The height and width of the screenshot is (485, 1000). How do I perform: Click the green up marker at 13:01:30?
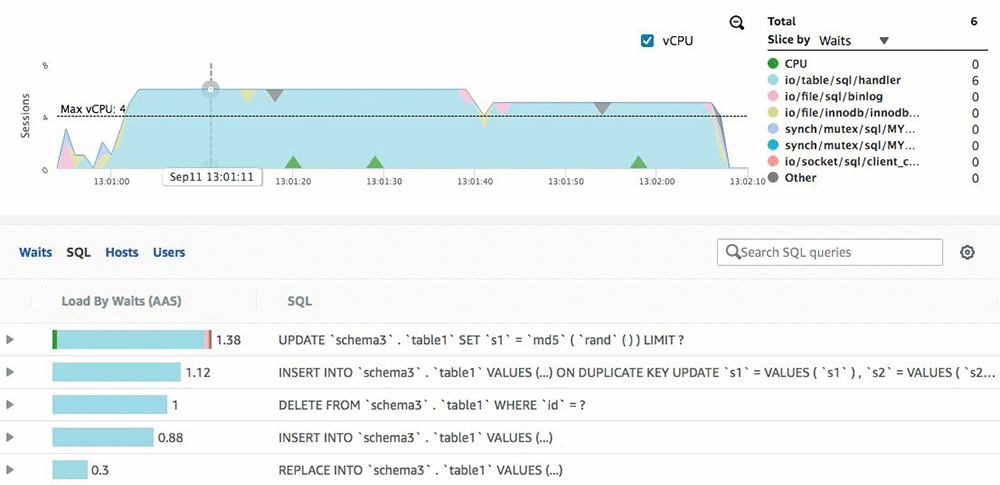click(375, 162)
